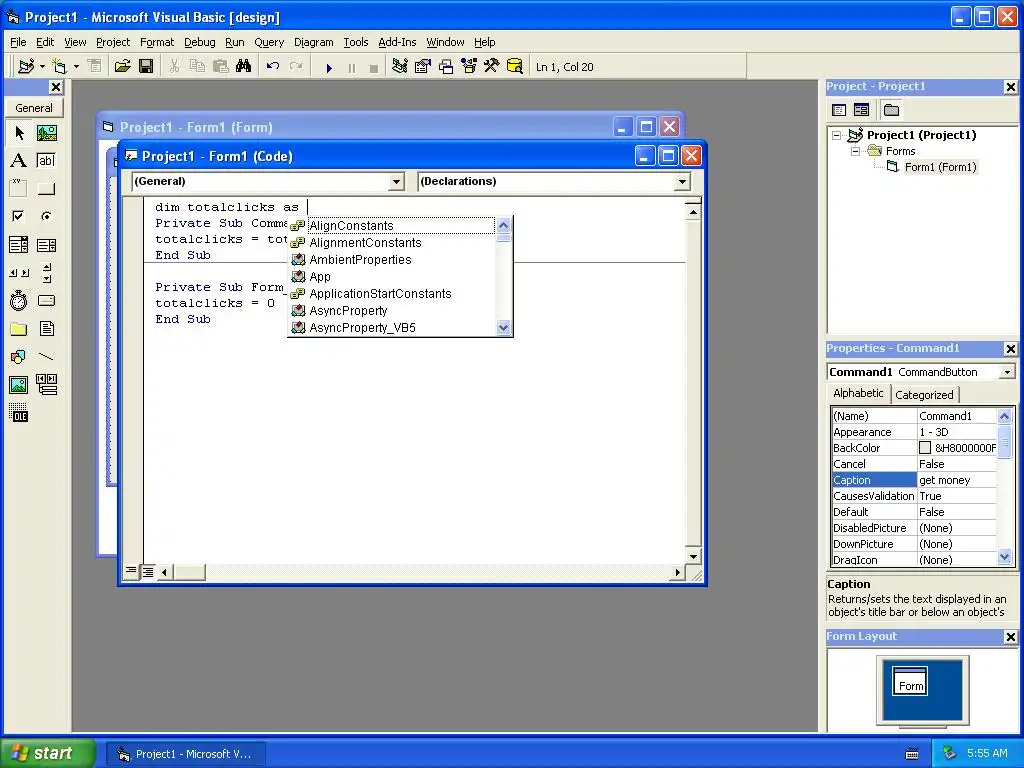
Task: Start the program with the Run arrow
Action: pyautogui.click(x=329, y=67)
